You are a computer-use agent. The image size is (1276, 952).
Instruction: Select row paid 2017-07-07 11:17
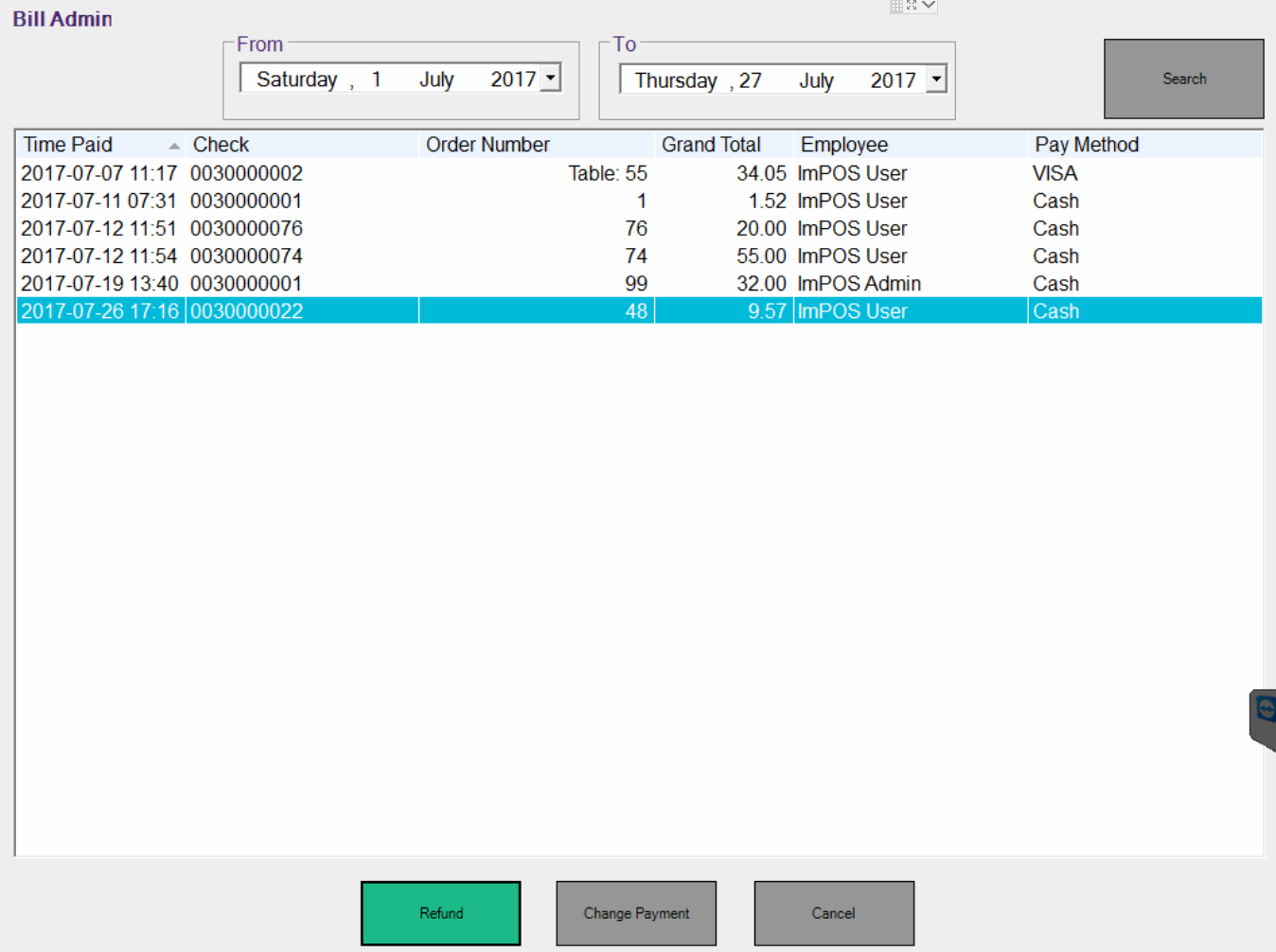point(639,173)
